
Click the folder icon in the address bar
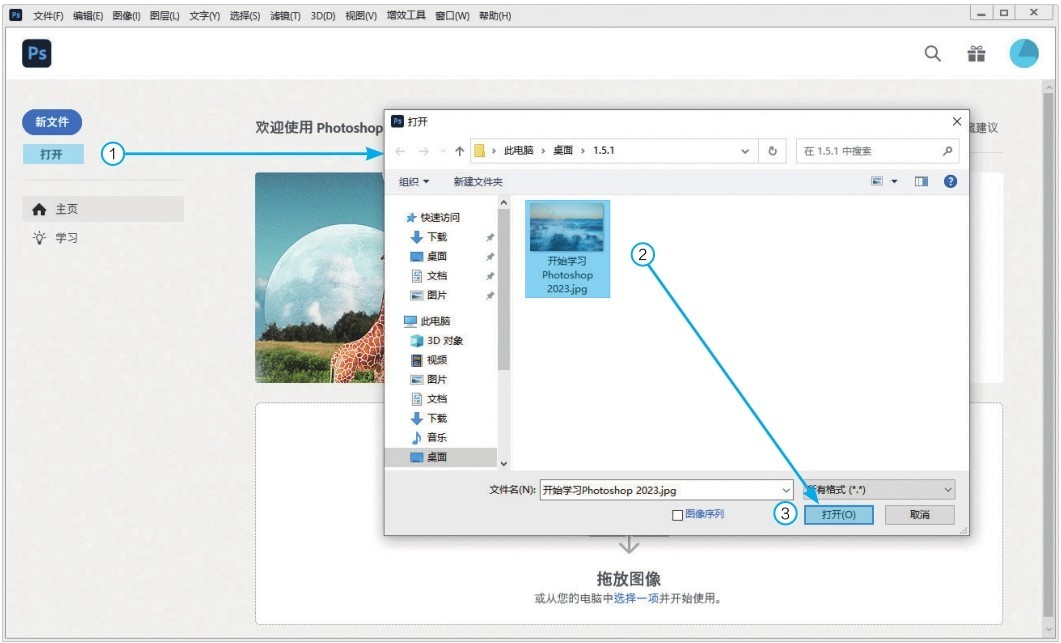point(479,151)
